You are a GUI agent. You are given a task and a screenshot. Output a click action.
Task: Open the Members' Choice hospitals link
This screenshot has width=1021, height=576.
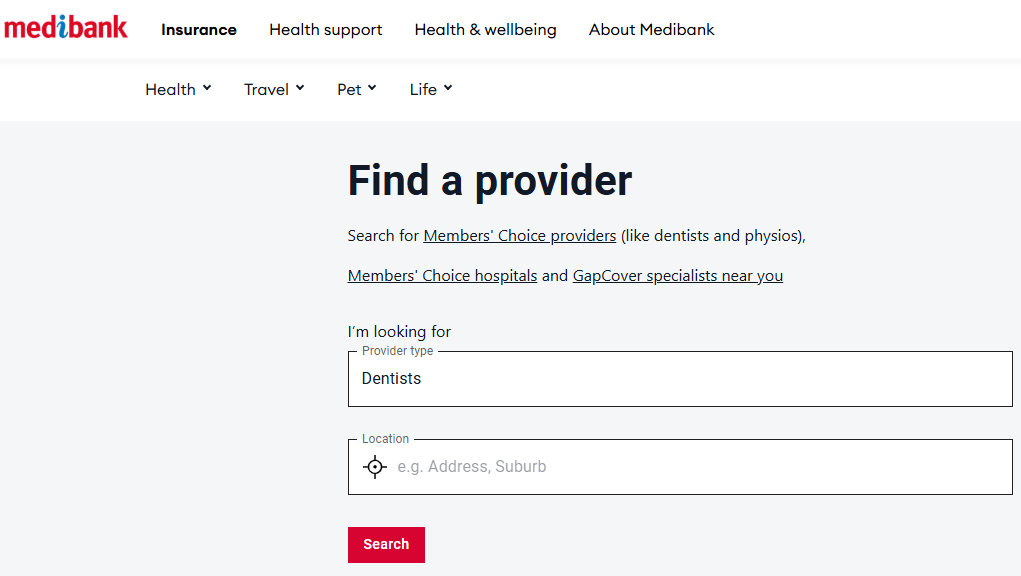click(x=442, y=276)
